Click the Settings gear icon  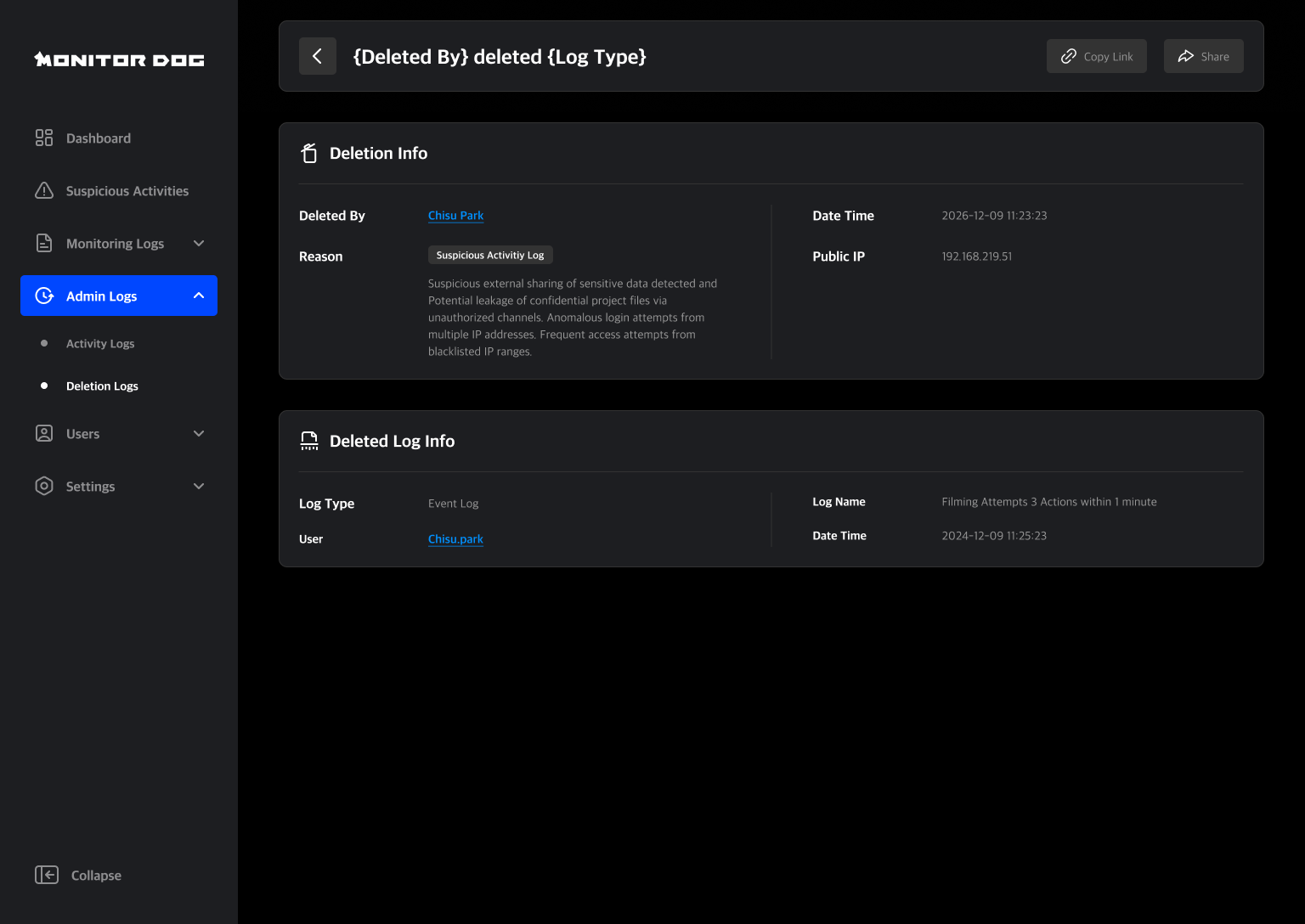click(x=44, y=486)
